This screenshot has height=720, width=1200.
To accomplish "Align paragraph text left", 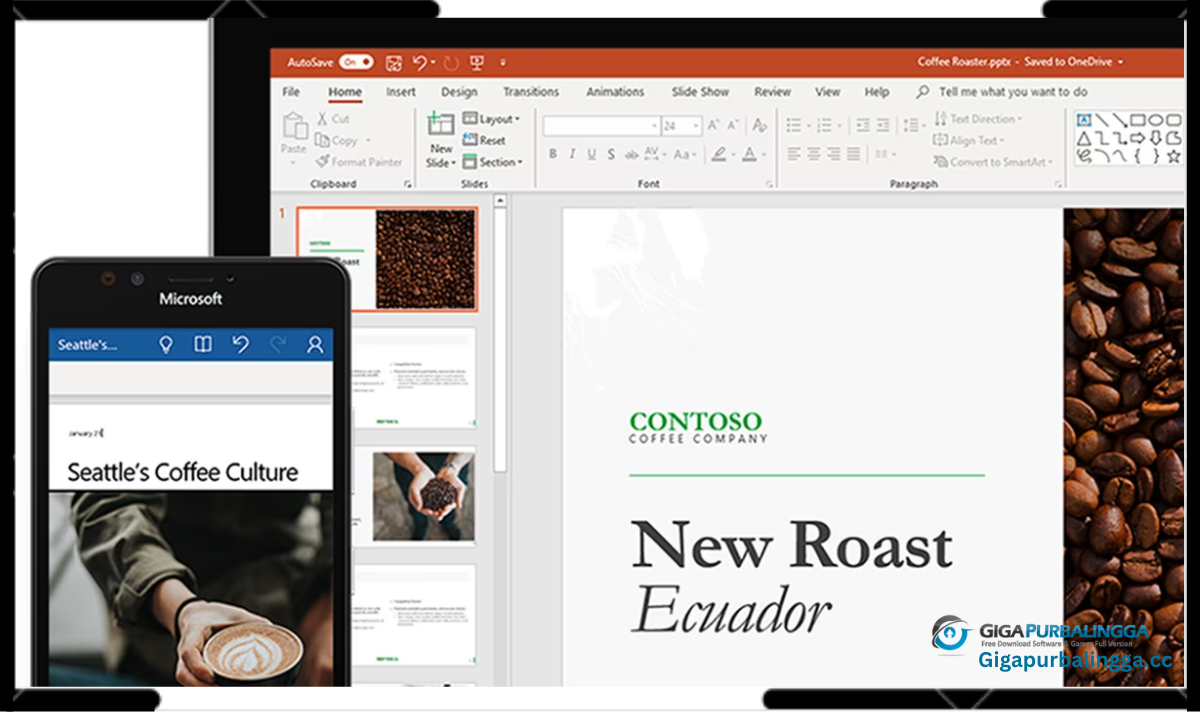I will click(x=794, y=154).
